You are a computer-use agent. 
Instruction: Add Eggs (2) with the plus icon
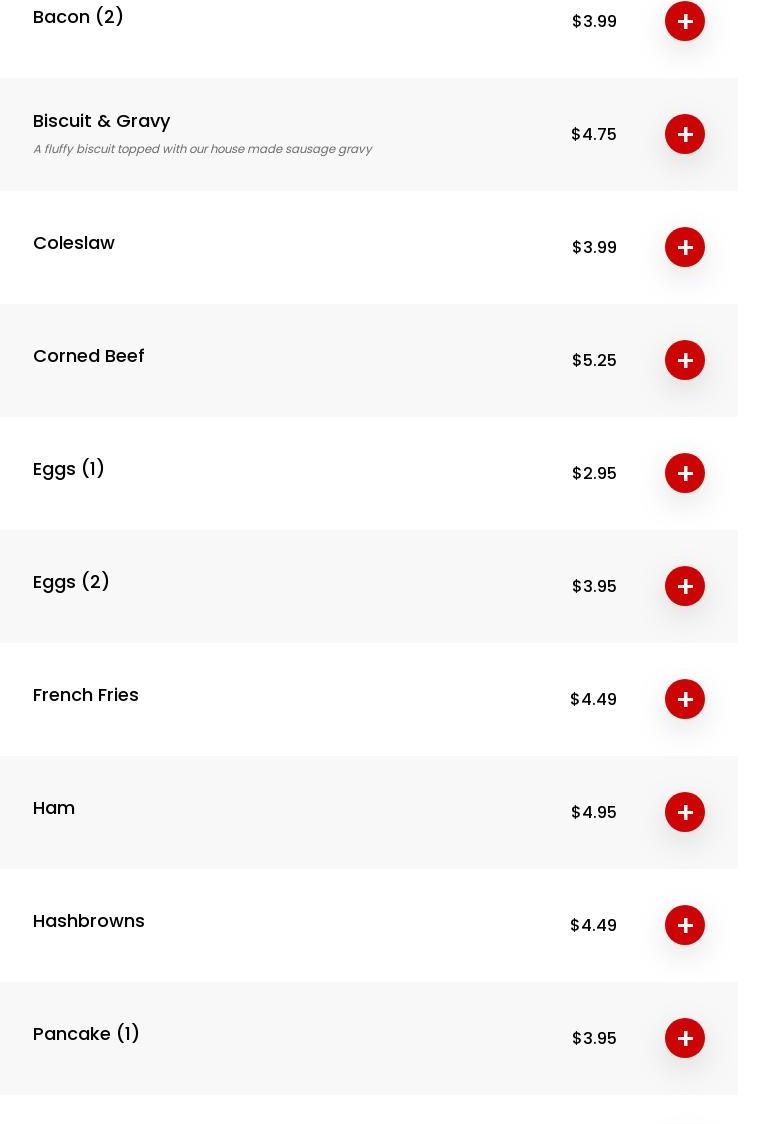tap(685, 586)
